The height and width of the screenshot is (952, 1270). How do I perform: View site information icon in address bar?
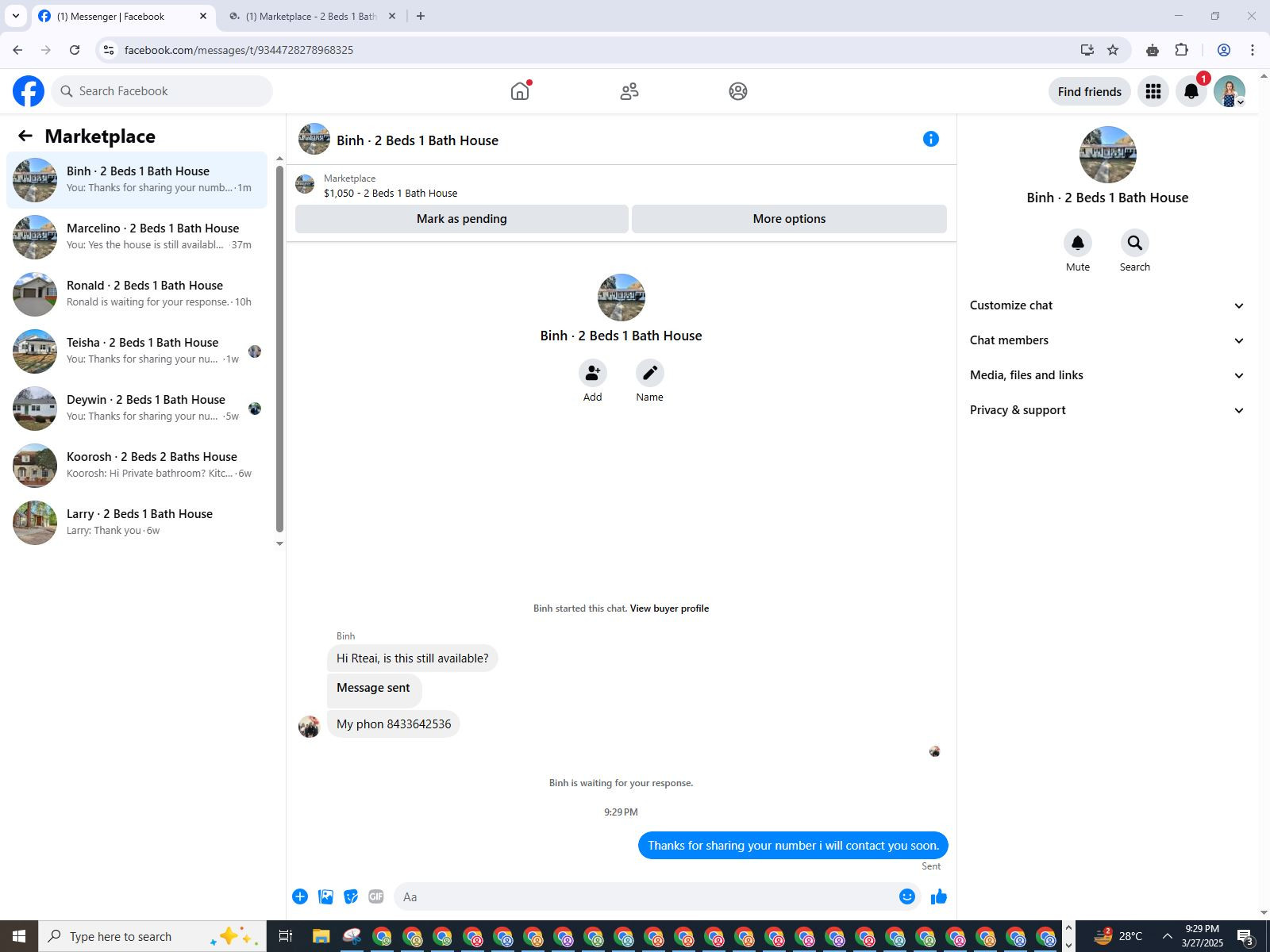(x=109, y=50)
